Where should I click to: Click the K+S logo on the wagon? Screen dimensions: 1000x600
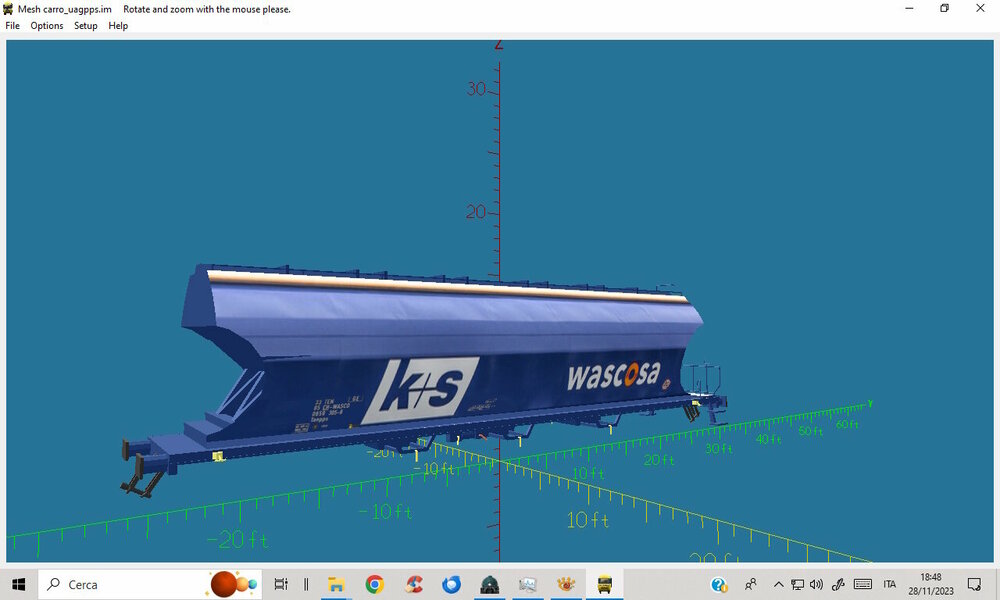(421, 390)
